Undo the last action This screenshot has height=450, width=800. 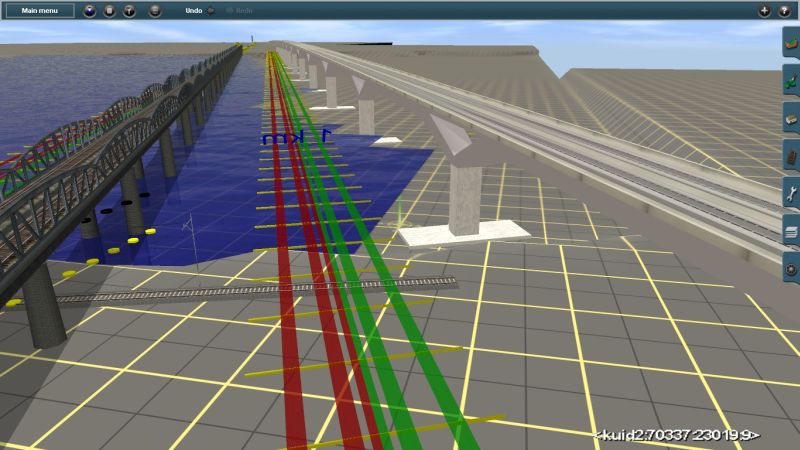(199, 10)
